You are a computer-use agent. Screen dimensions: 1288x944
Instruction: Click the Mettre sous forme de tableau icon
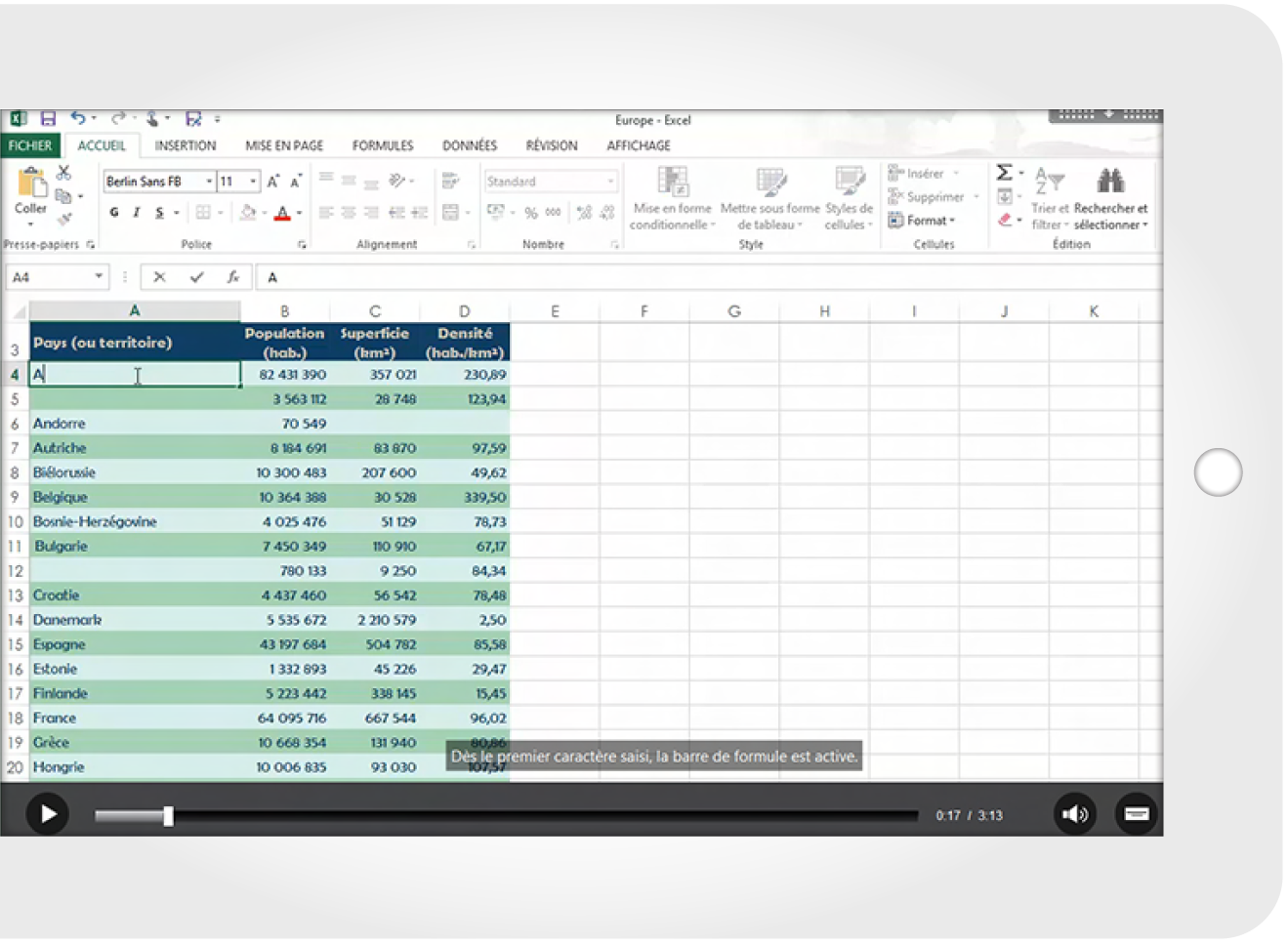pos(770,183)
